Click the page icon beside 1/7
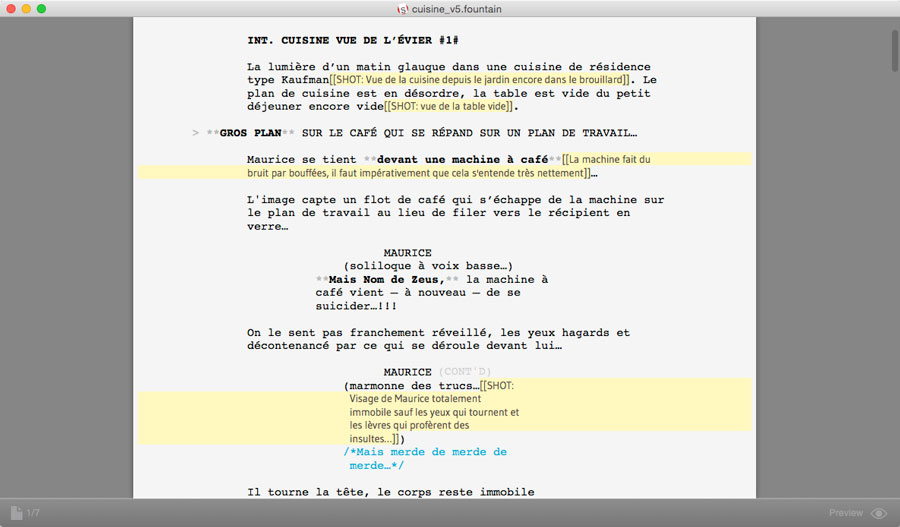Screen dimensions: 900x527 tap(17, 513)
